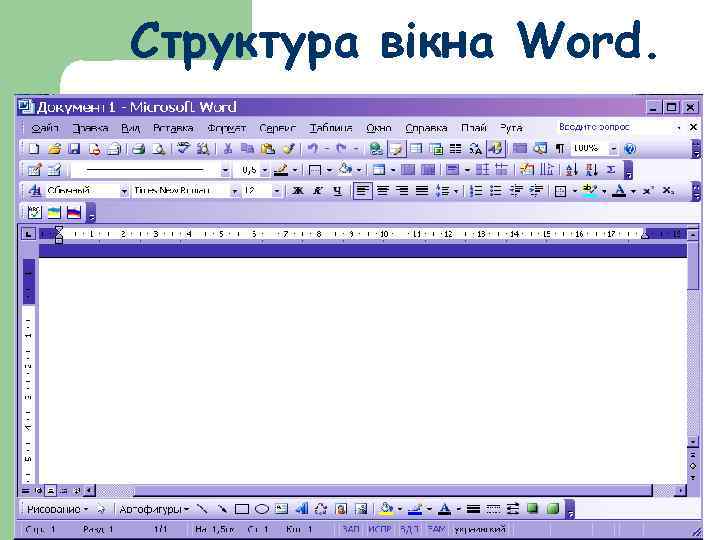Open a file with the Open folder icon
The image size is (720, 540).
(54, 149)
